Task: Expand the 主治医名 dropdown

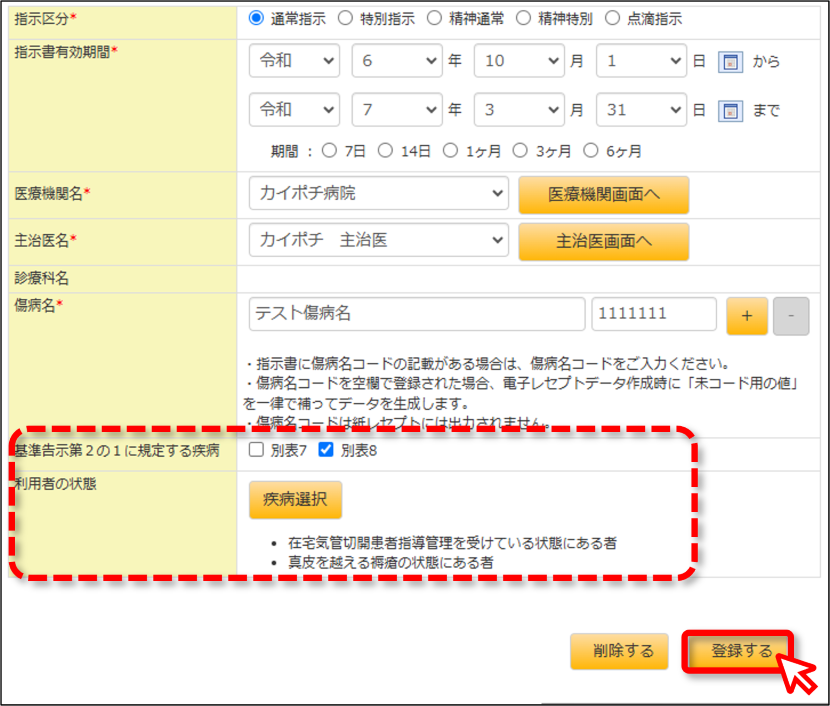Action: click(378, 240)
